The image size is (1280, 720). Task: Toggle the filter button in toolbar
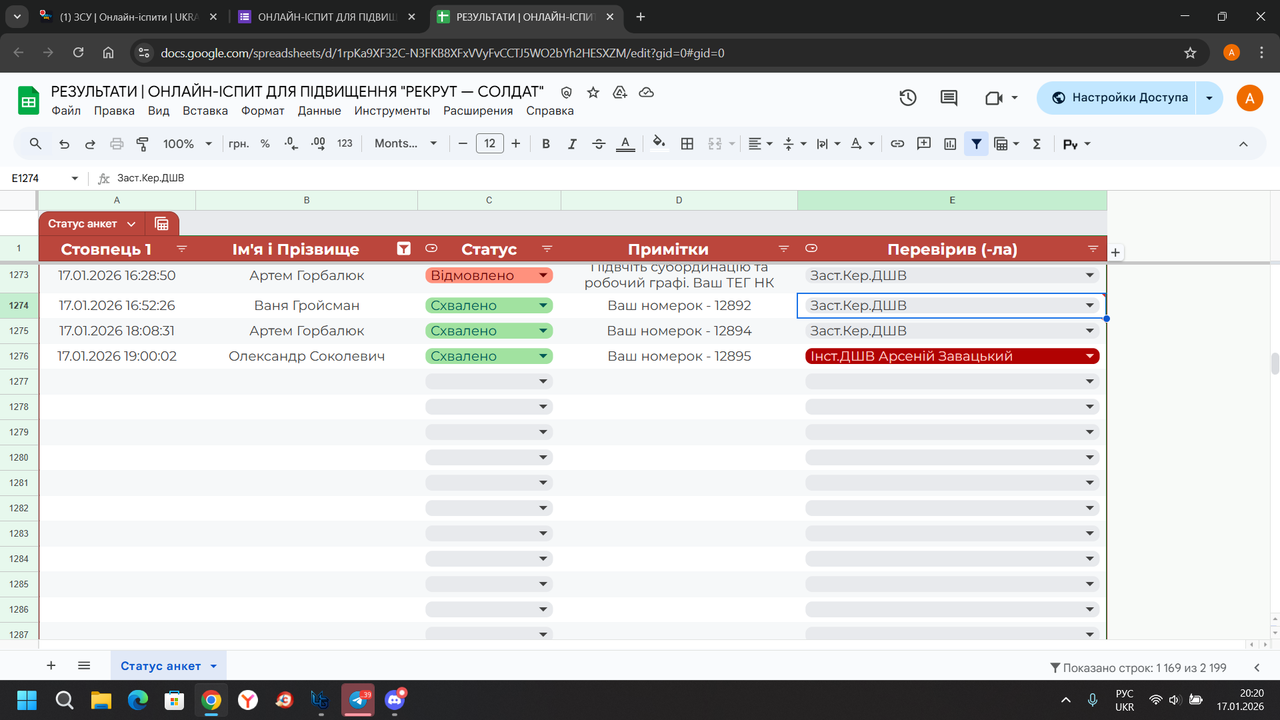pyautogui.click(x=976, y=144)
